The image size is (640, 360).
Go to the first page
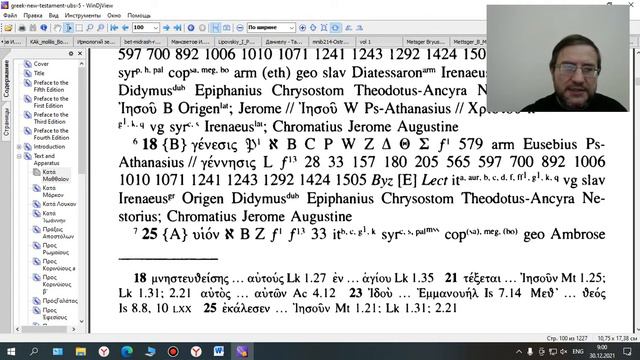[x=114, y=28]
